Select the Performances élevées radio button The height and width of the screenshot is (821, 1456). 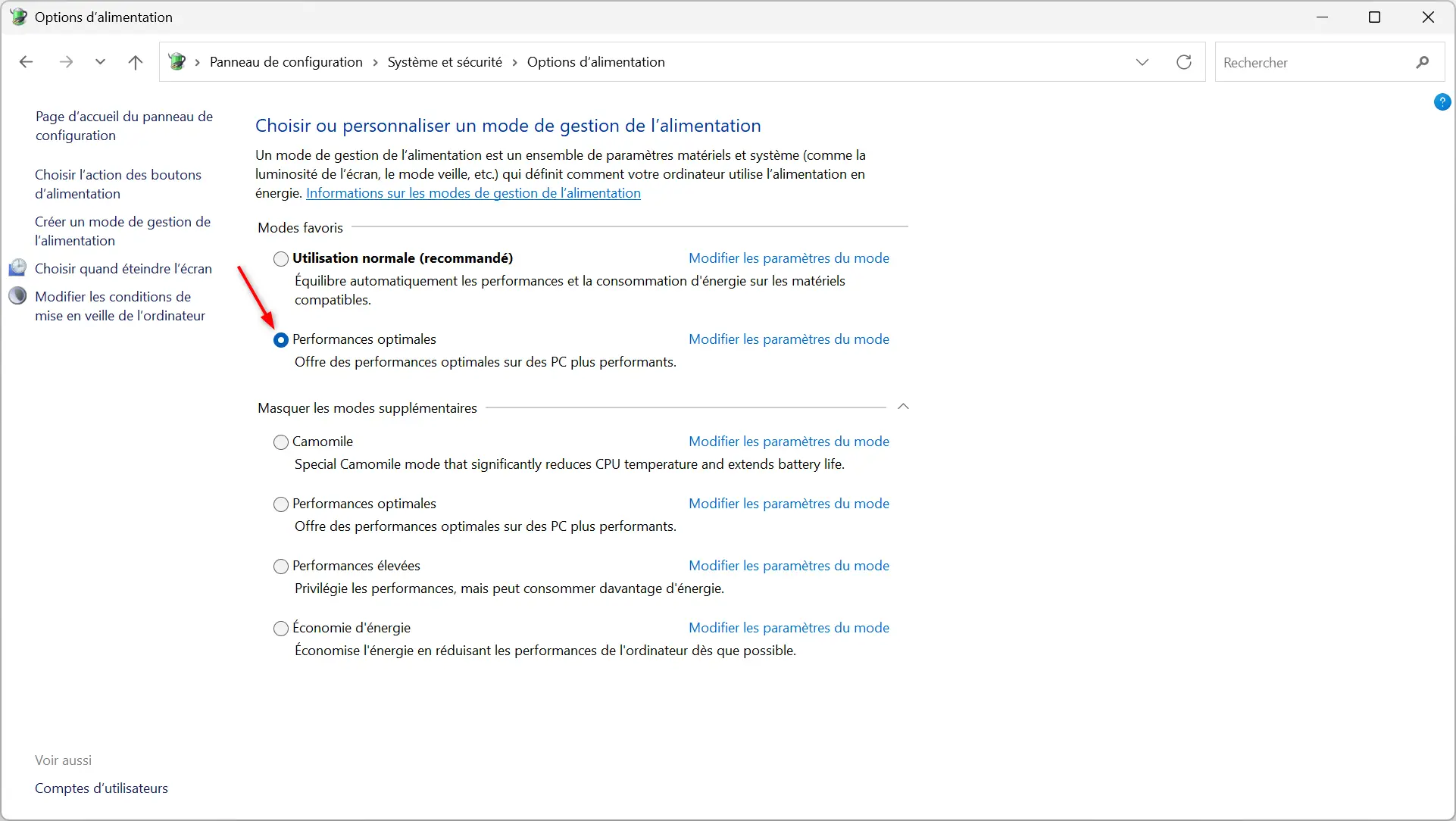(x=281, y=567)
